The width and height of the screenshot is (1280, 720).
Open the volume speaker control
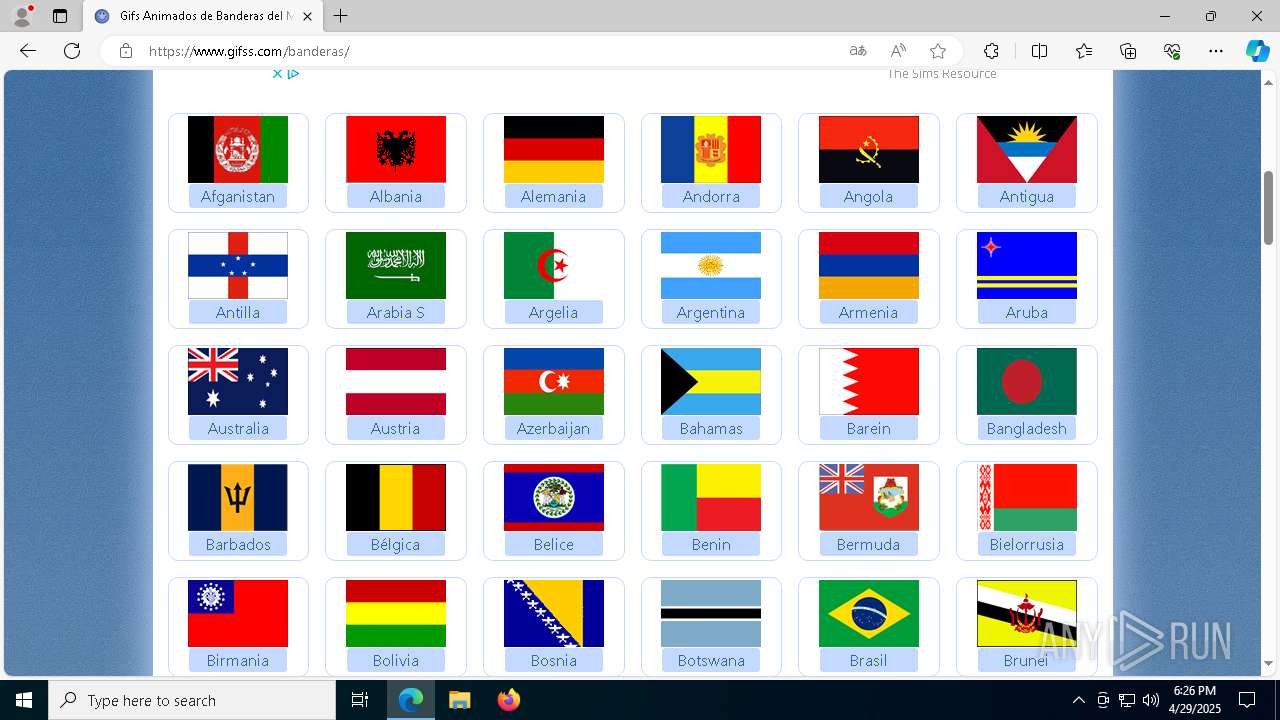pyautogui.click(x=1150, y=700)
